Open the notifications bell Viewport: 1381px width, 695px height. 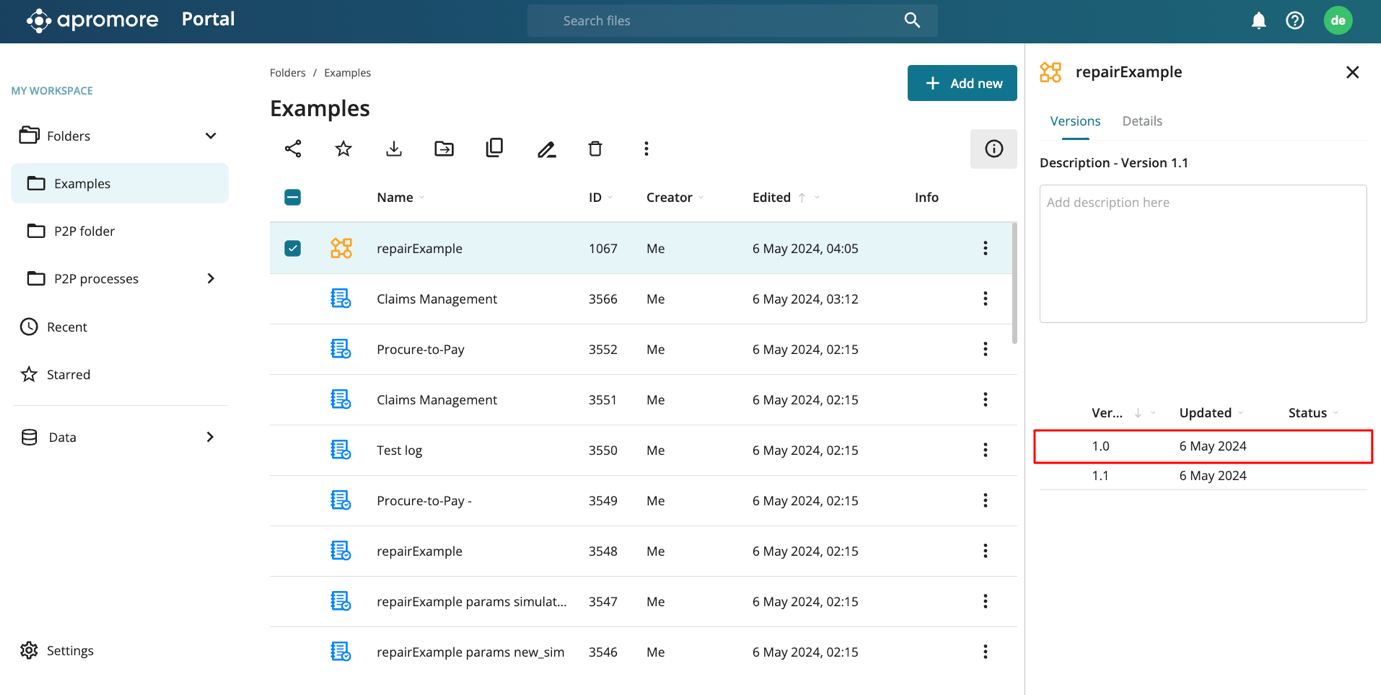click(x=1258, y=21)
